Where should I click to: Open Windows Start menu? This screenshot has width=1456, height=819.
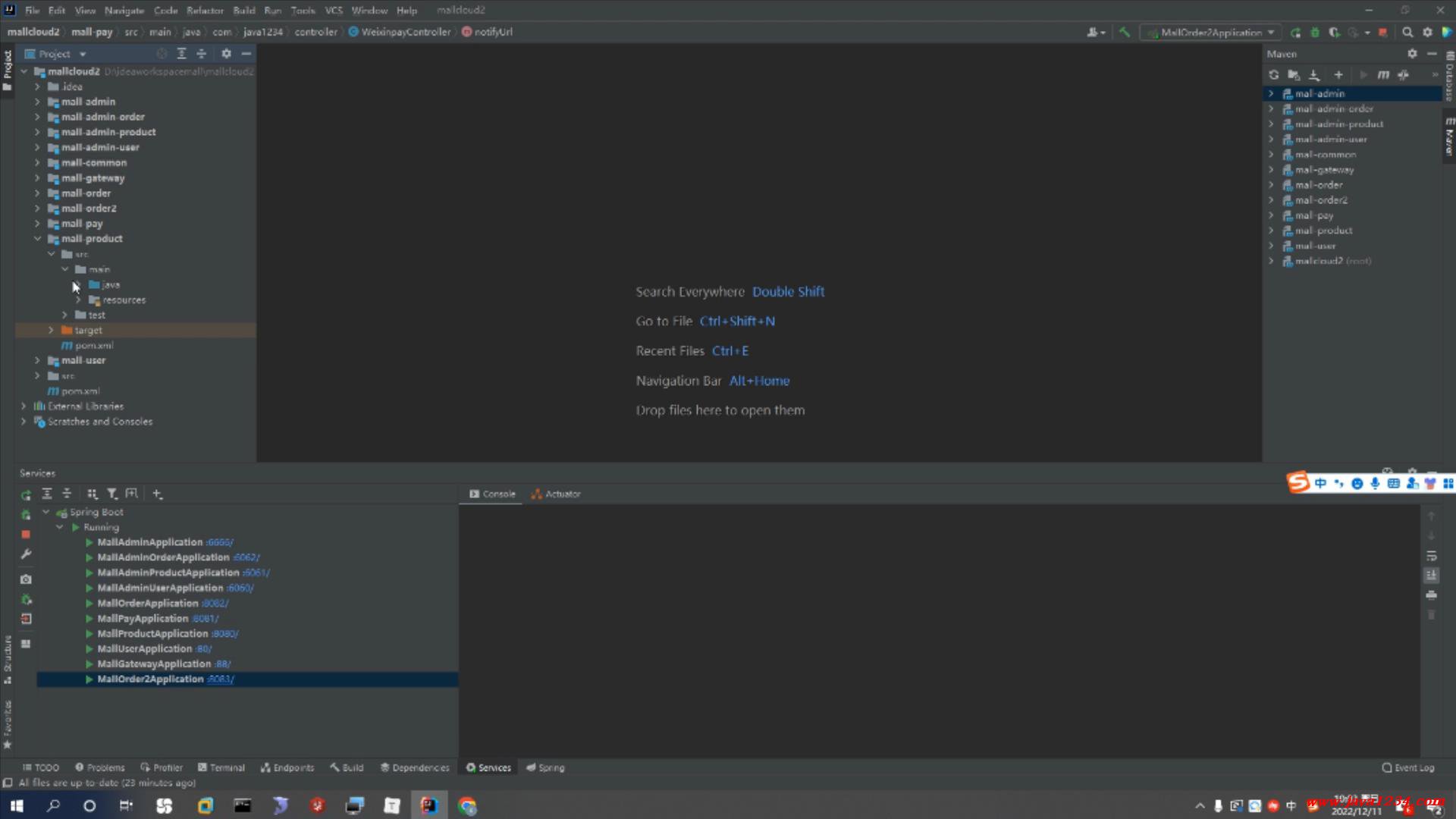click(x=17, y=805)
